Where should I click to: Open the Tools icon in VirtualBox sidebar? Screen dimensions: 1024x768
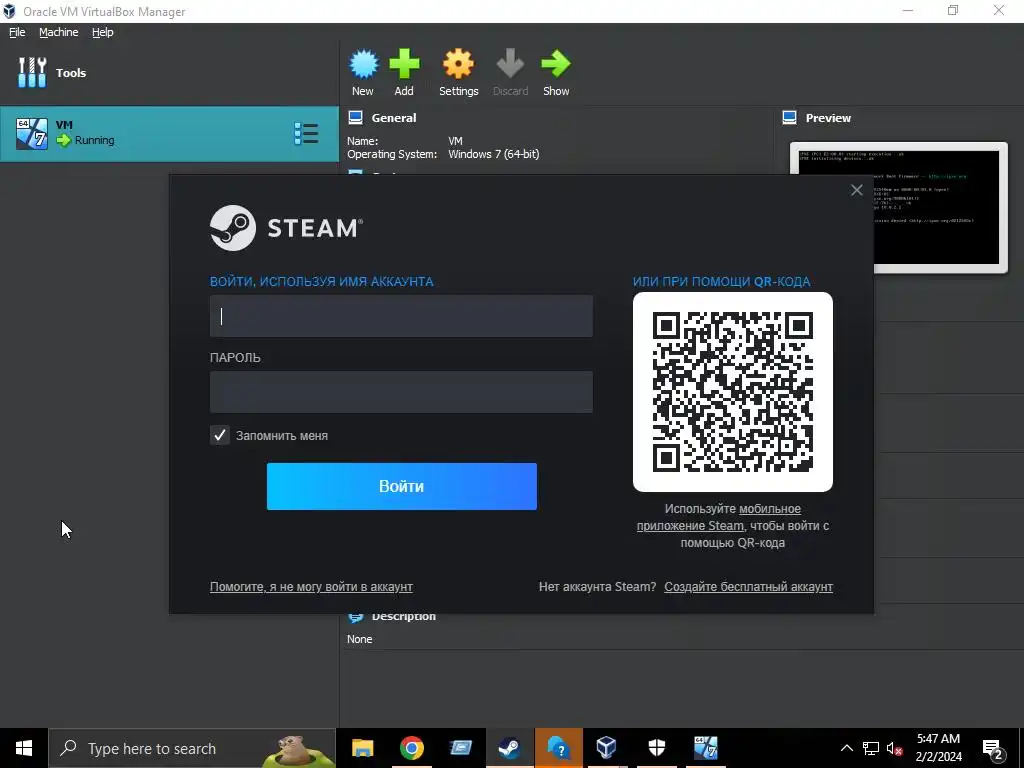32,72
